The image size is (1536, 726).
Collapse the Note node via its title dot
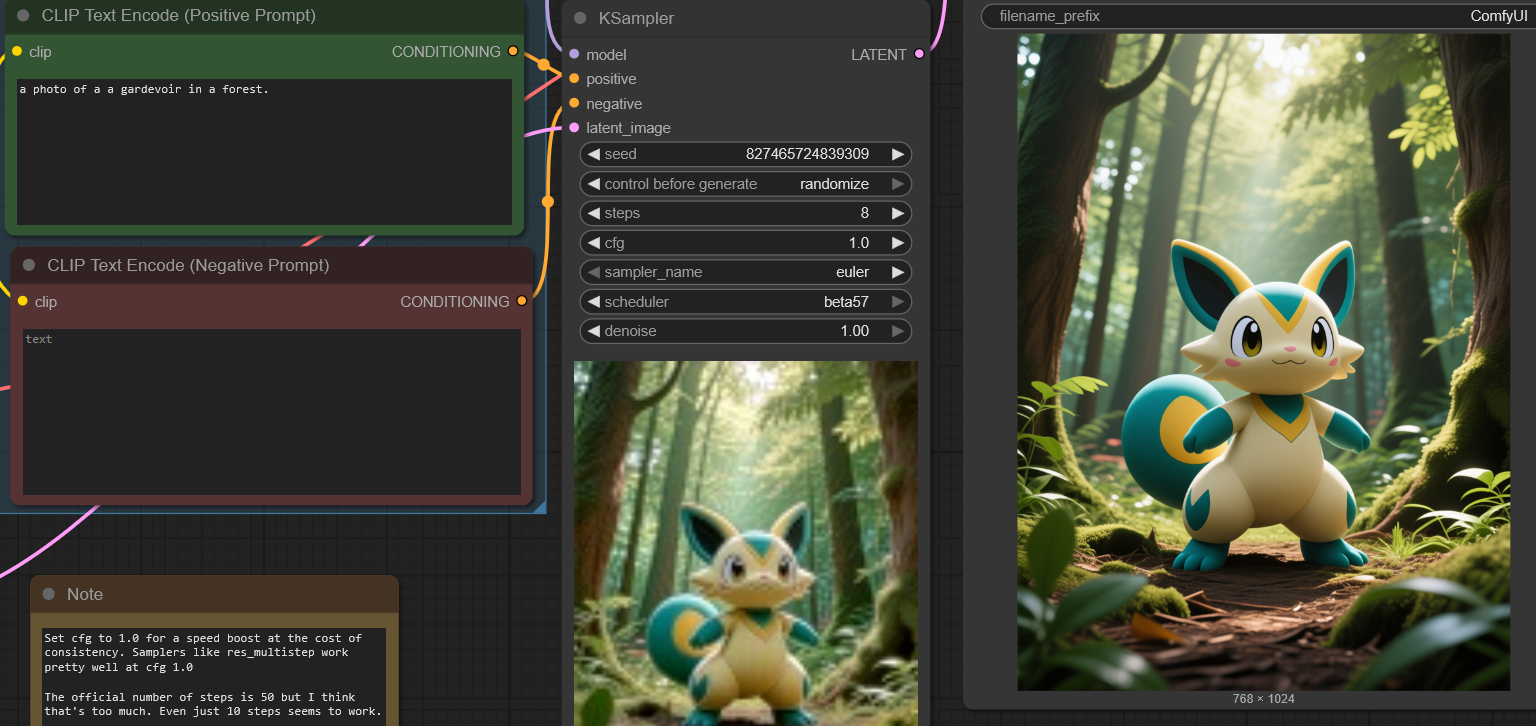tap(49, 594)
